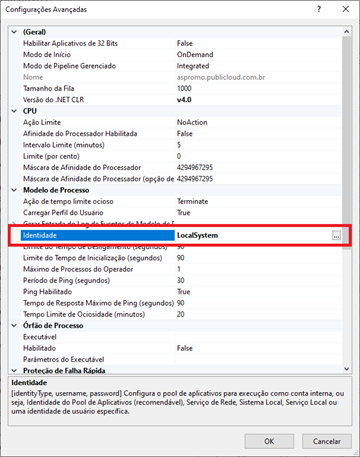Select Máximo de Processos do Operador property
This screenshot has width=360, height=457.
(x=78, y=269)
